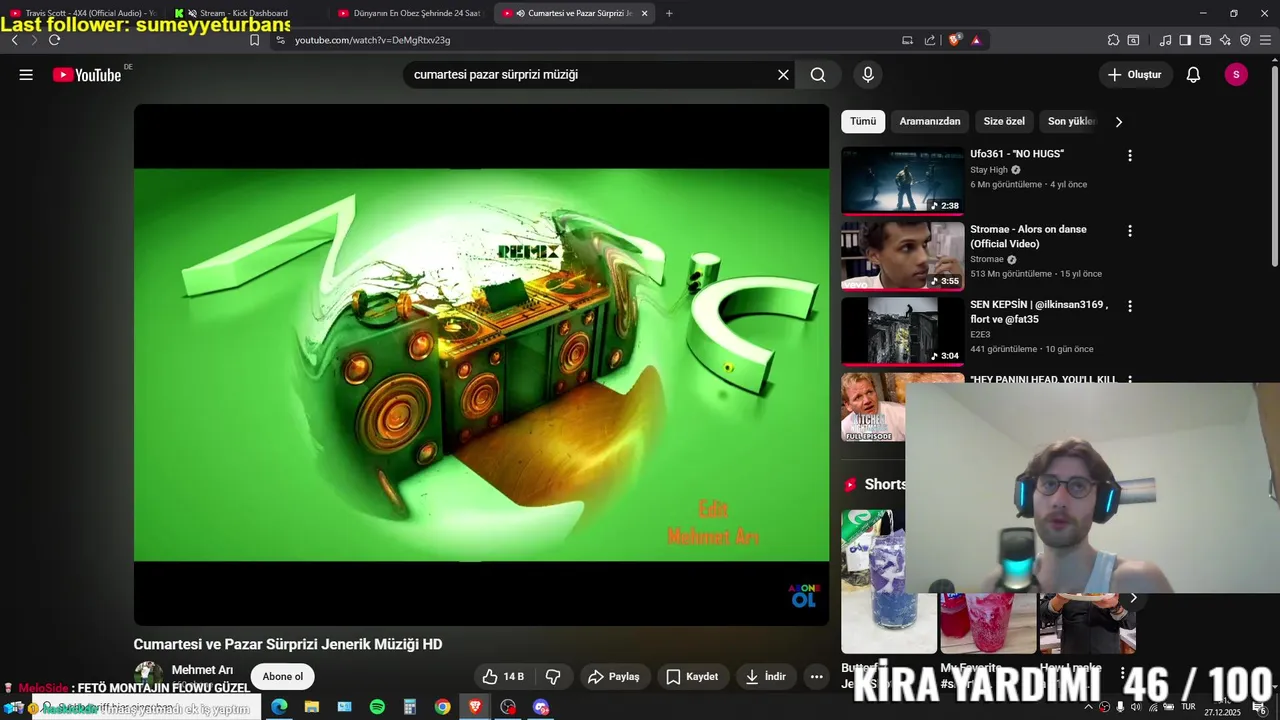Save the video with Kaydet
Screen dimensions: 1280x720
(x=693, y=677)
